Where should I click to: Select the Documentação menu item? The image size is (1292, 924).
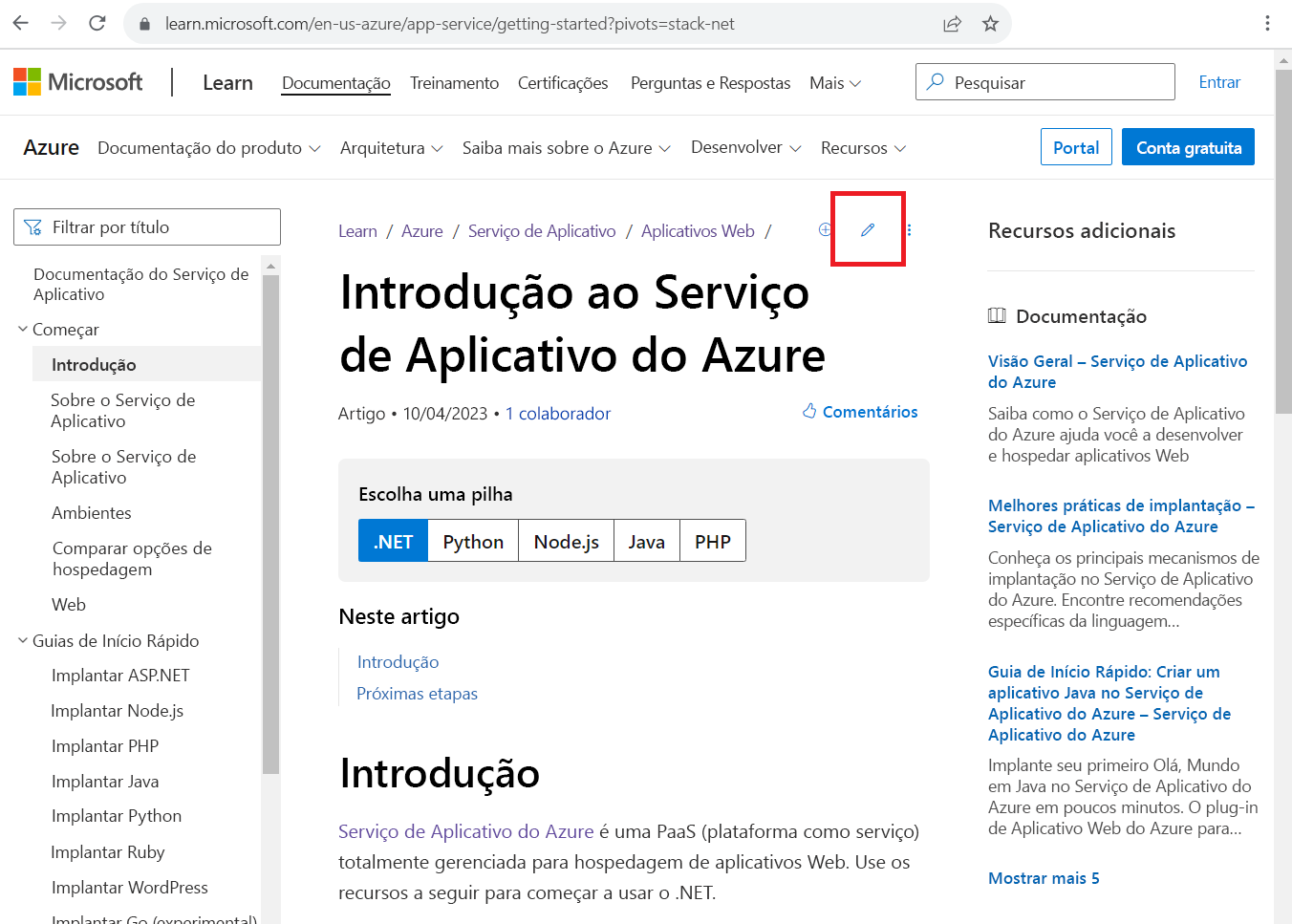coord(335,83)
